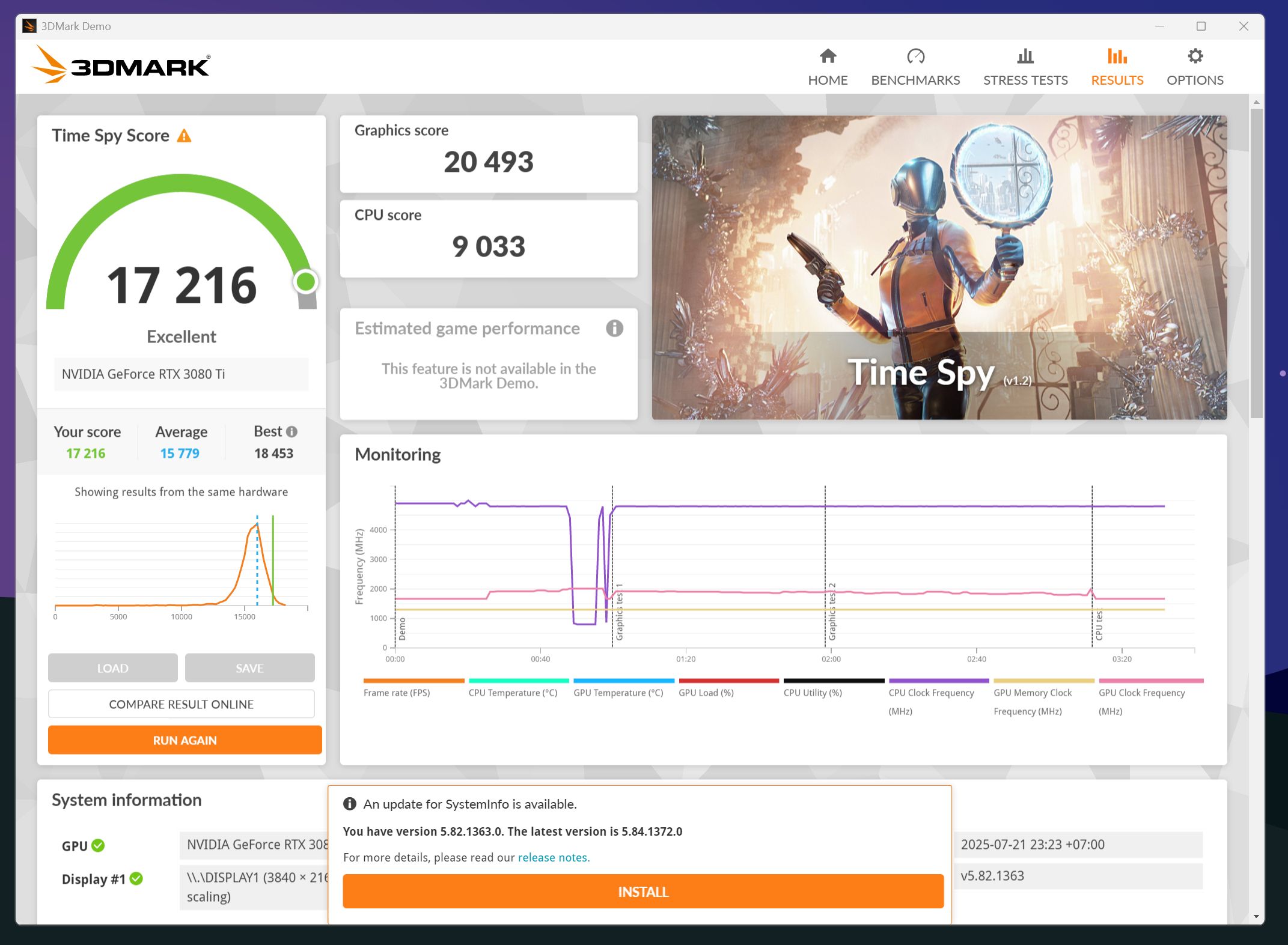Click the Time Spy benchmark artwork thumbnail

939,267
